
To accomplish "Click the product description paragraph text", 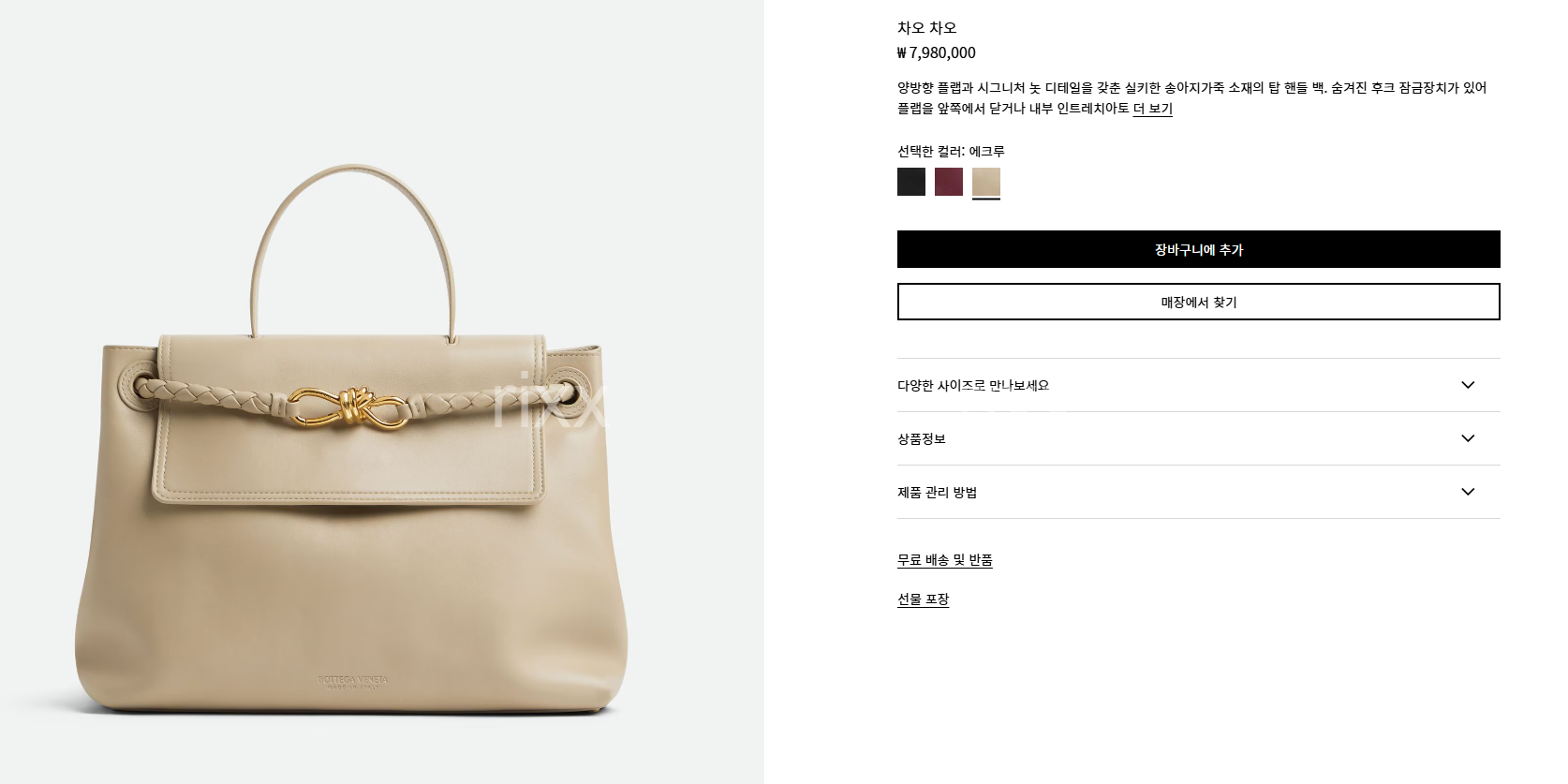I will coord(1192,98).
